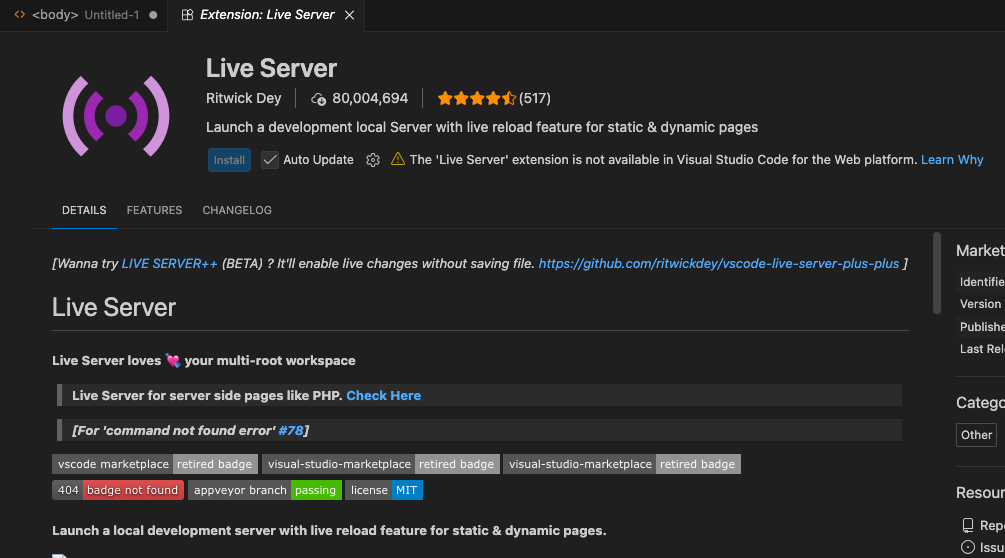Viewport: 1005px width, 558px height.
Task: Select the Extension: Live Server tab
Action: pos(266,15)
